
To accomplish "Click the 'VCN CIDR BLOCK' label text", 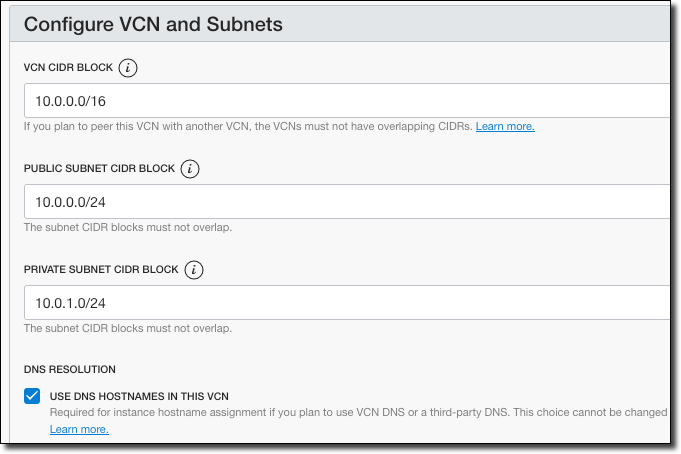I will pos(67,68).
